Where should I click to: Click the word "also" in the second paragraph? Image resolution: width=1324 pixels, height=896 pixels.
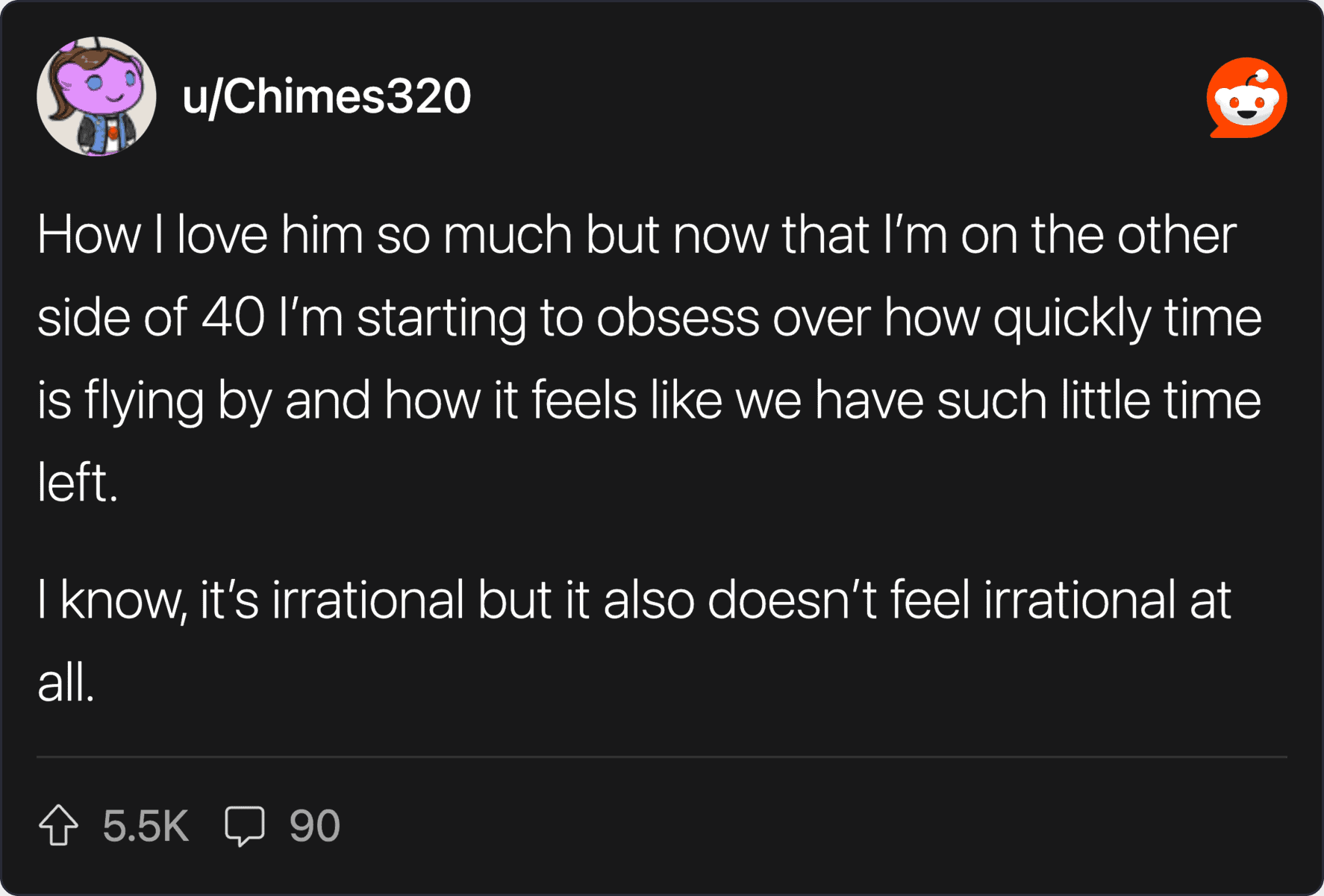[649, 601]
